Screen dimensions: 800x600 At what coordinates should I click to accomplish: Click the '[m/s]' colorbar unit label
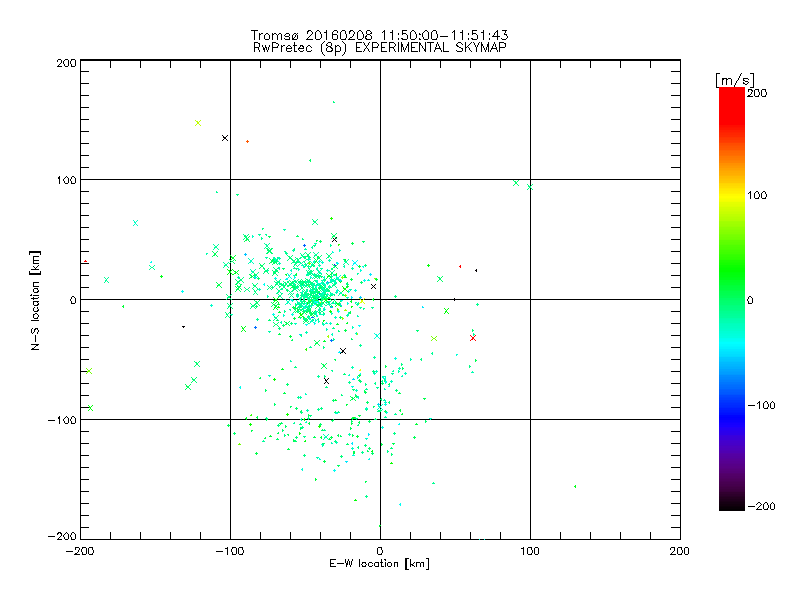[735, 80]
